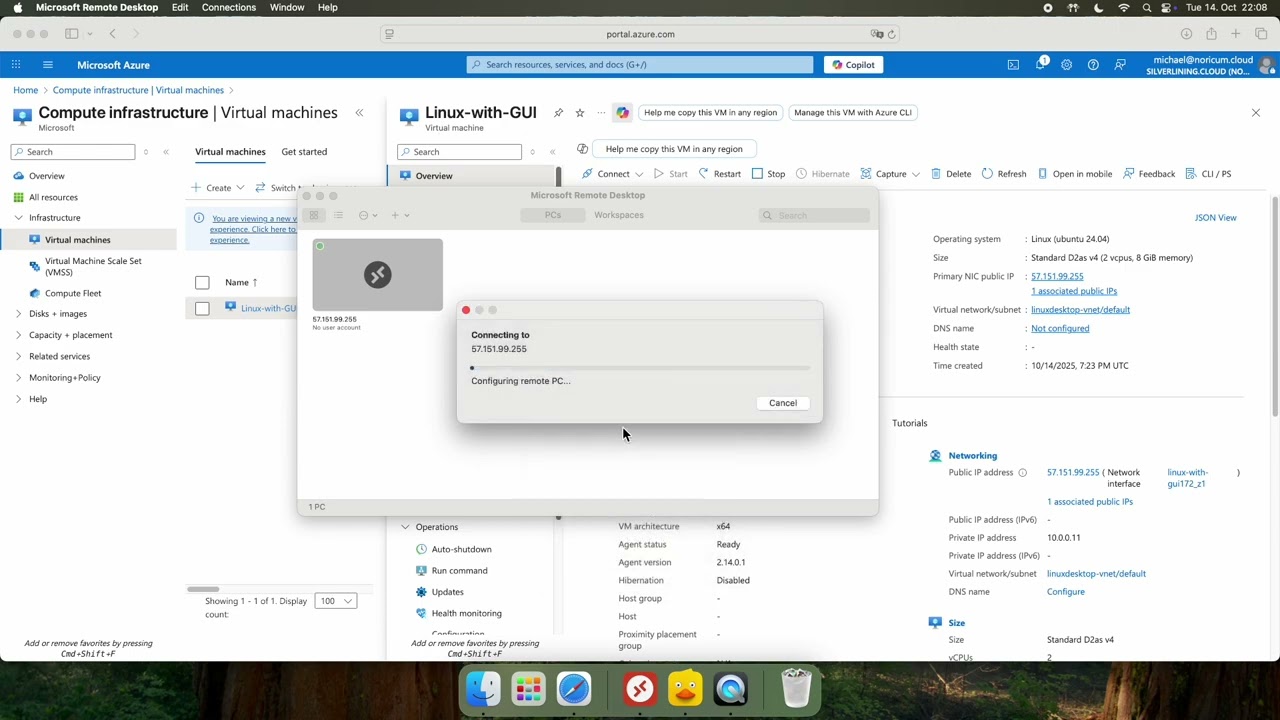Open the Capture dropdown
Viewport: 1280px width, 720px height.
tap(890, 174)
